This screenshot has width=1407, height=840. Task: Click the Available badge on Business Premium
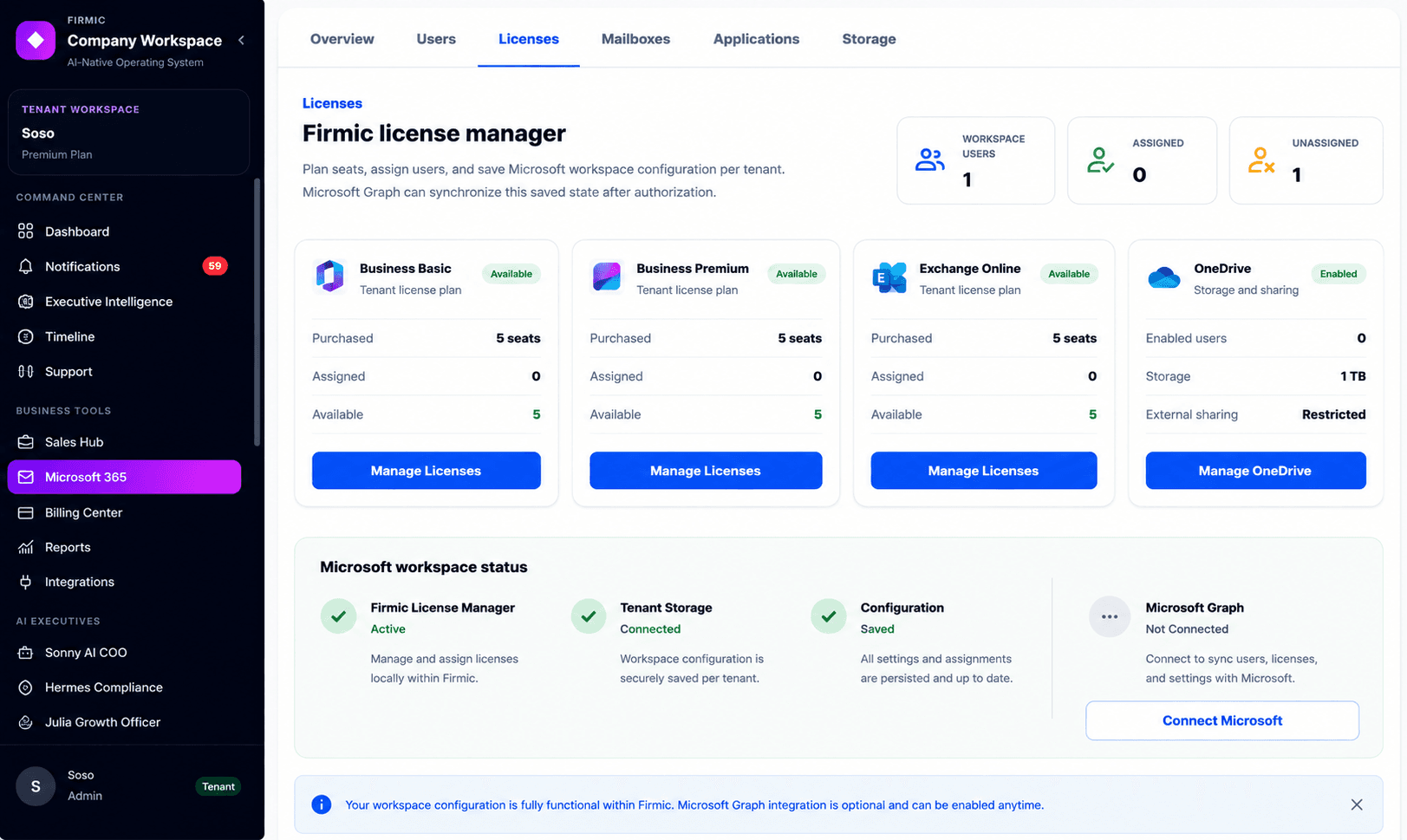797,274
